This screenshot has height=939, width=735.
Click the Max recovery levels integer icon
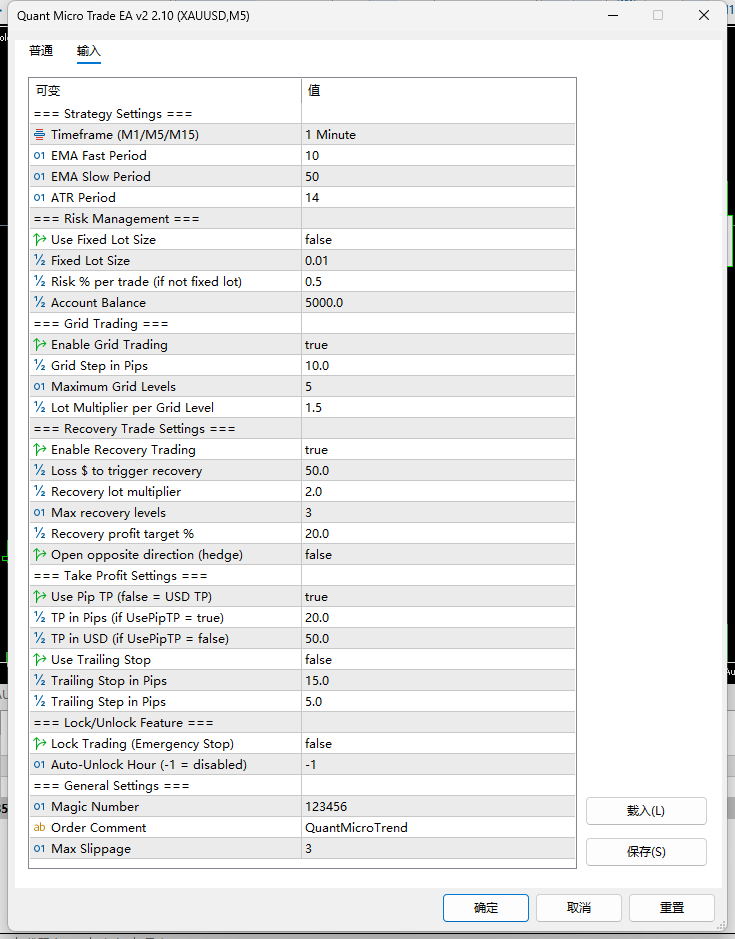tap(40, 513)
